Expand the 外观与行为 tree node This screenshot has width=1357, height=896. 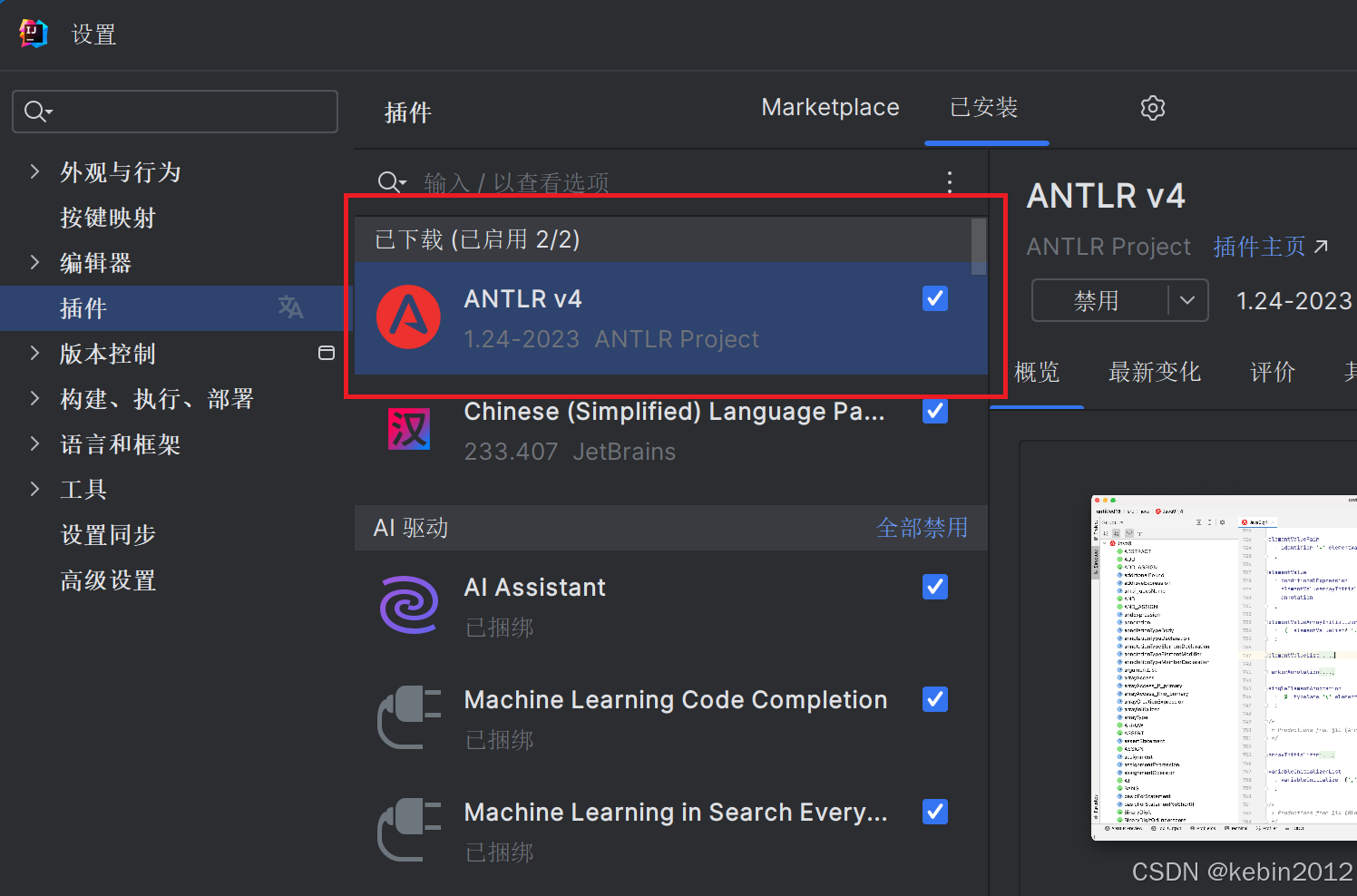coord(34,171)
